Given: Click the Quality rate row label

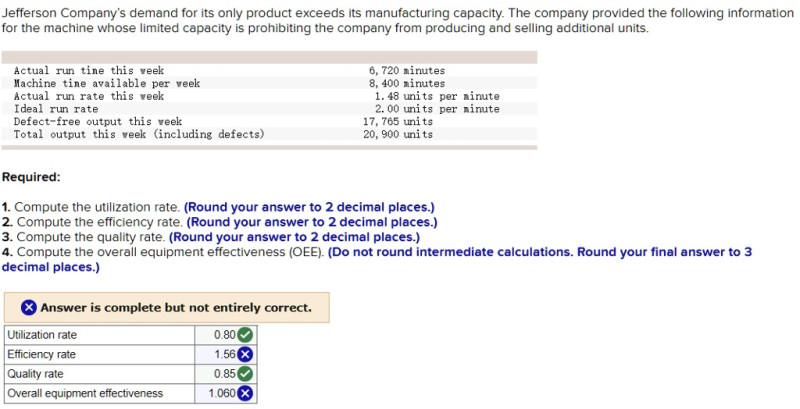Looking at the screenshot, I should click(35, 374).
